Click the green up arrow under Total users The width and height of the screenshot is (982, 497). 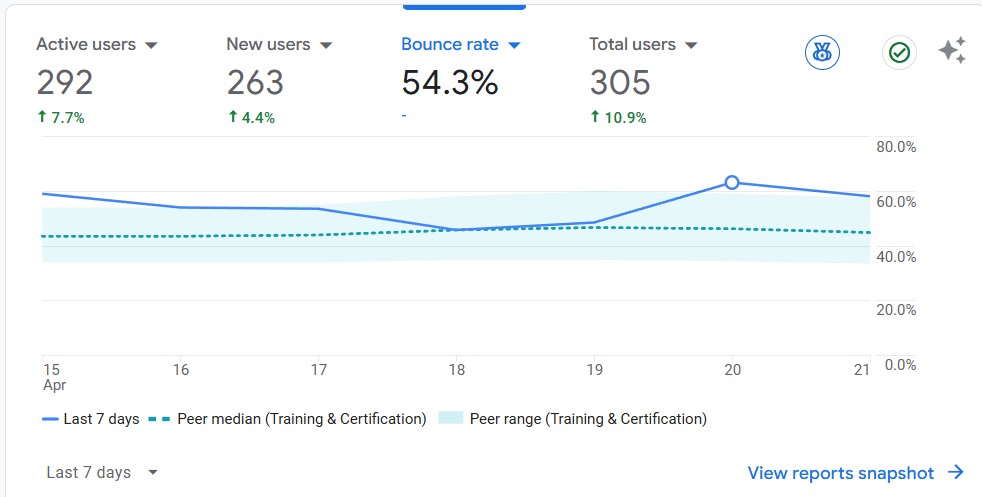coord(595,117)
